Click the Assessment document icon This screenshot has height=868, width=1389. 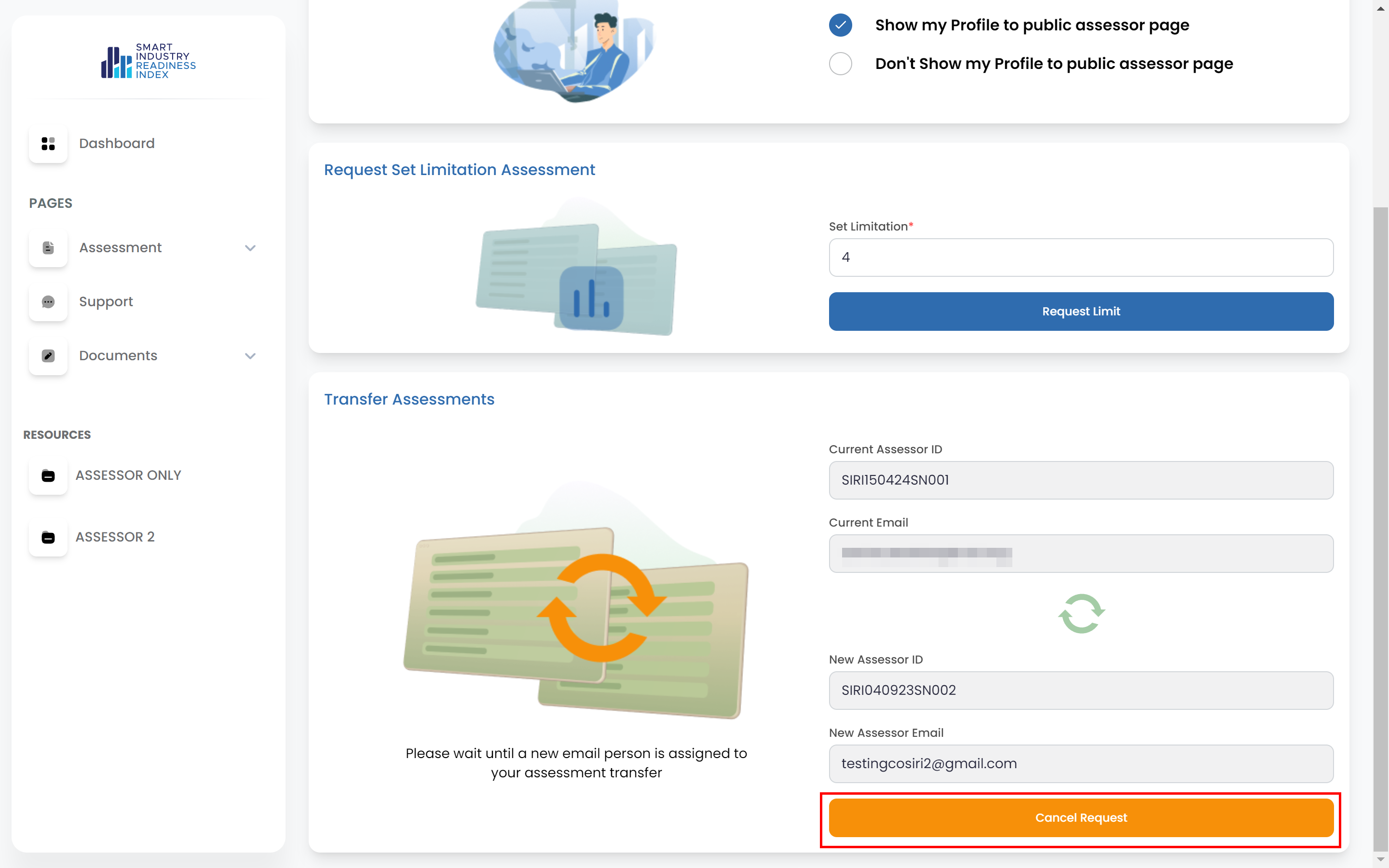tap(48, 248)
